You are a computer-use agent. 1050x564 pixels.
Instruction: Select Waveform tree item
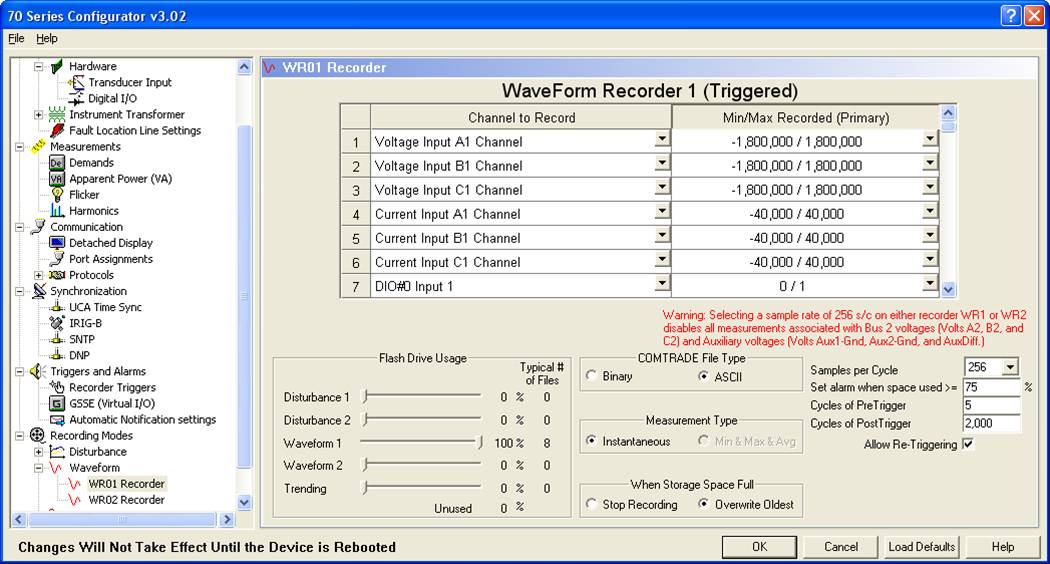coord(94,468)
